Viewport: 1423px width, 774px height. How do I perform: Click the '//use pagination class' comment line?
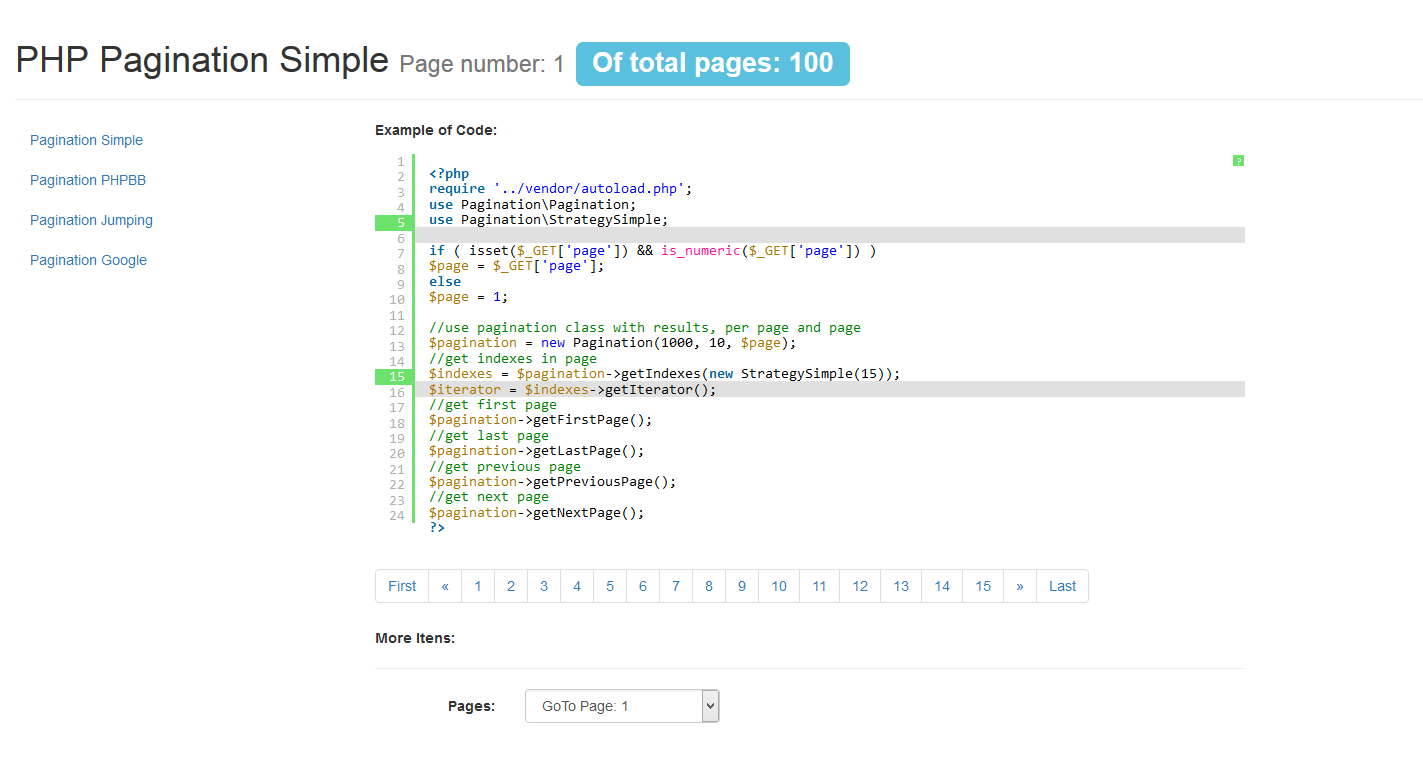(x=645, y=327)
